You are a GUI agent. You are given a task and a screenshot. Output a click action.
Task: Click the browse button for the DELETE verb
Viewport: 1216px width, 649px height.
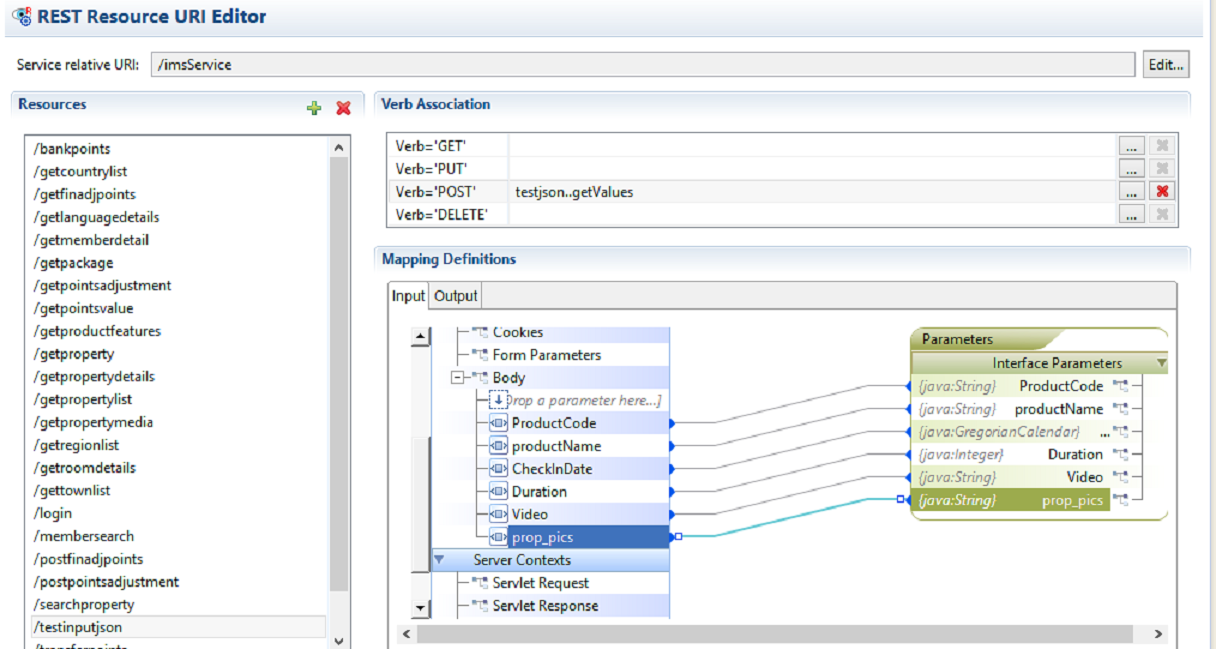(1131, 214)
